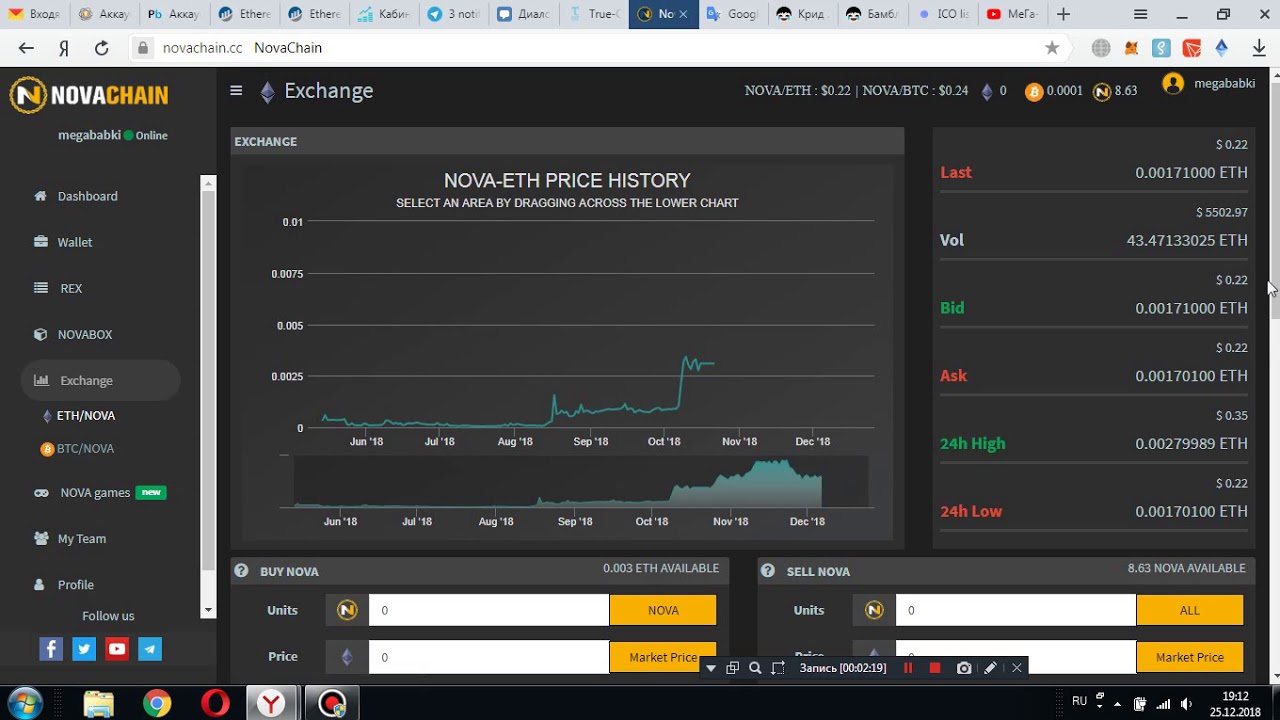
Task: Open Opera from the taskbar
Action: coord(214,704)
